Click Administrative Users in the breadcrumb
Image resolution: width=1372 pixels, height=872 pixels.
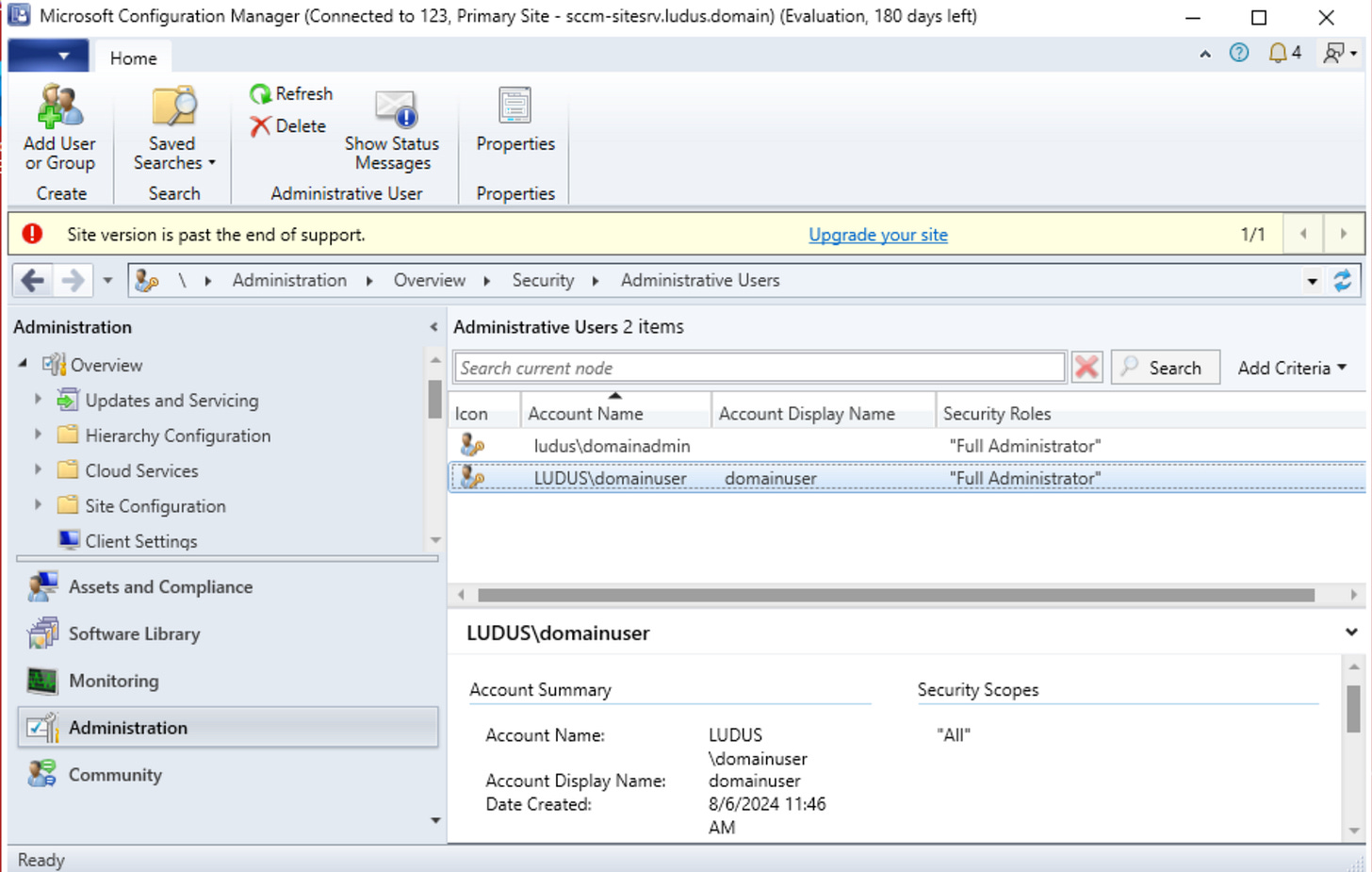coord(700,280)
